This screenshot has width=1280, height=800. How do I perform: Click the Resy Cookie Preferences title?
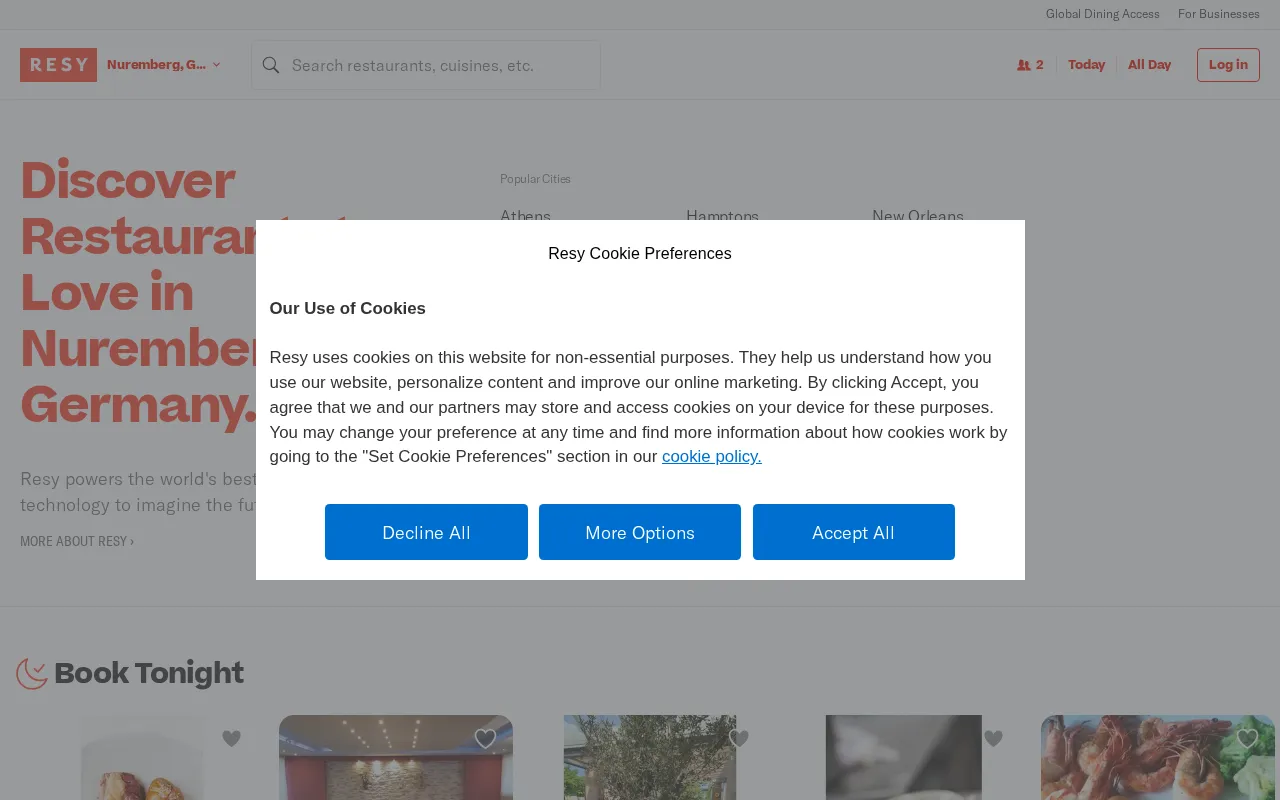640,254
